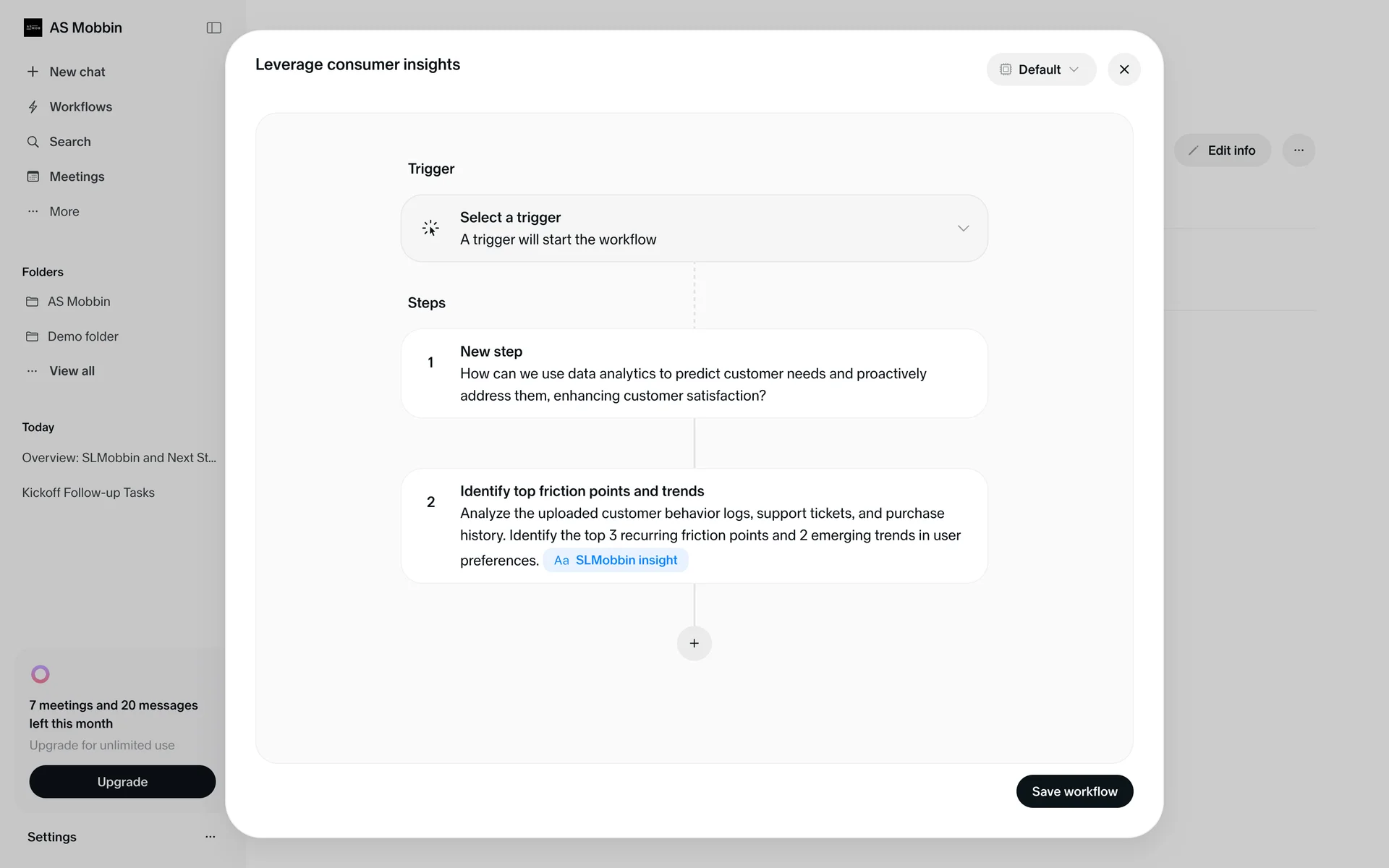The width and height of the screenshot is (1389, 868).
Task: Open the Kickoff Follow-up Tasks chat
Action: click(x=88, y=493)
